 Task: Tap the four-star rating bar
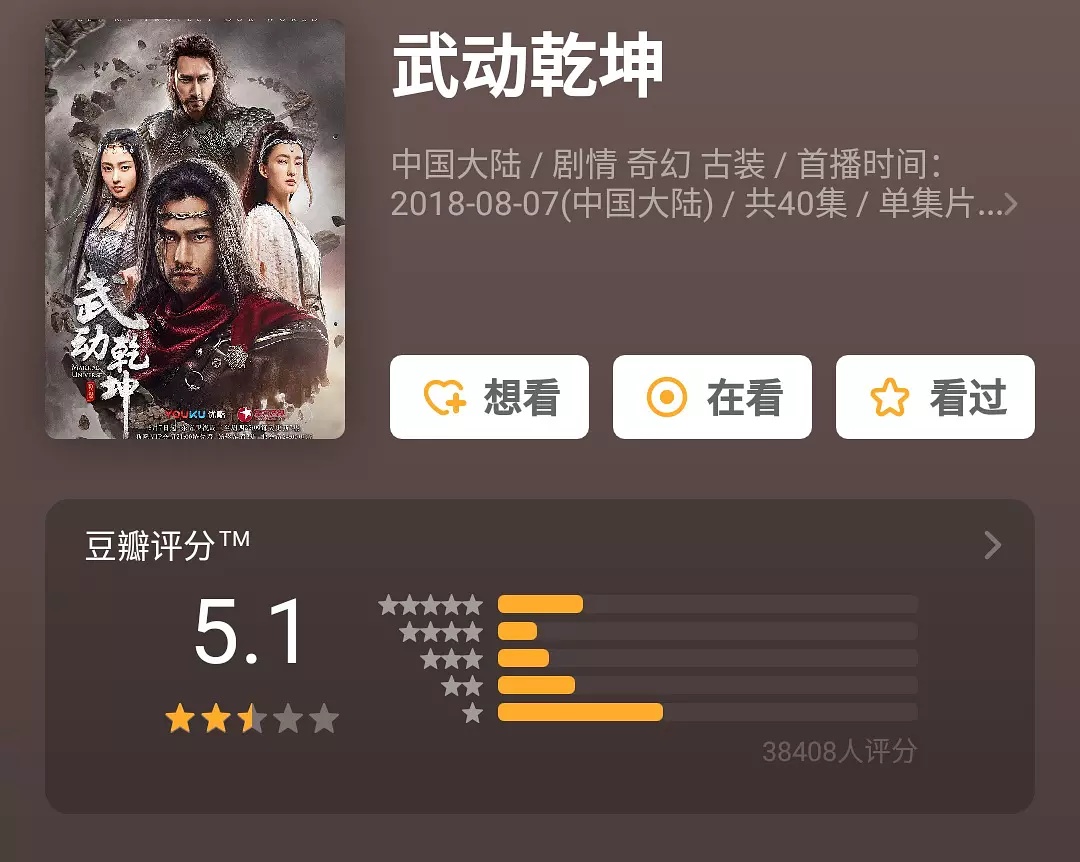point(707,631)
